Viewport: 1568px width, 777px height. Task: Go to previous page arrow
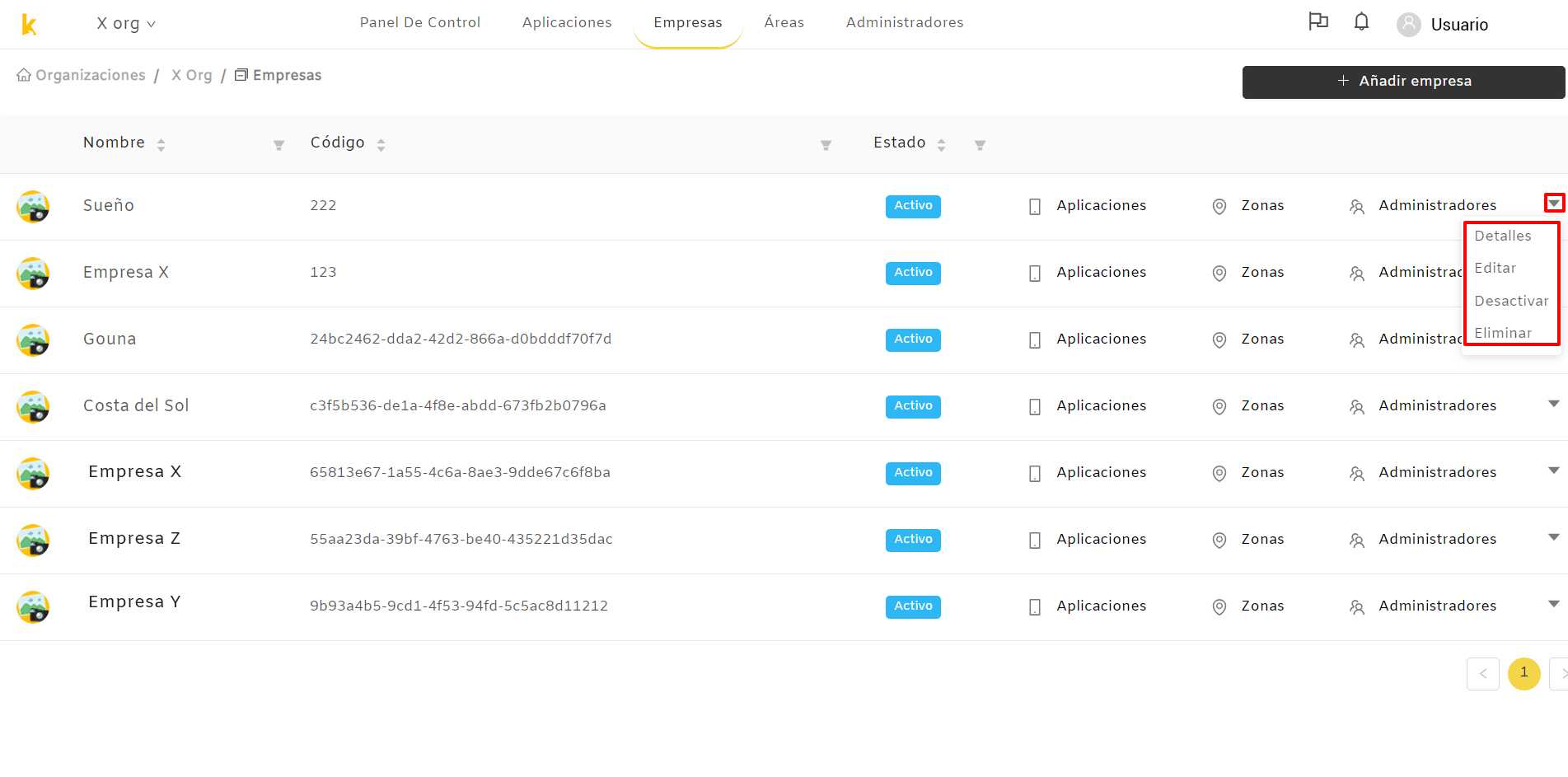pos(1483,674)
